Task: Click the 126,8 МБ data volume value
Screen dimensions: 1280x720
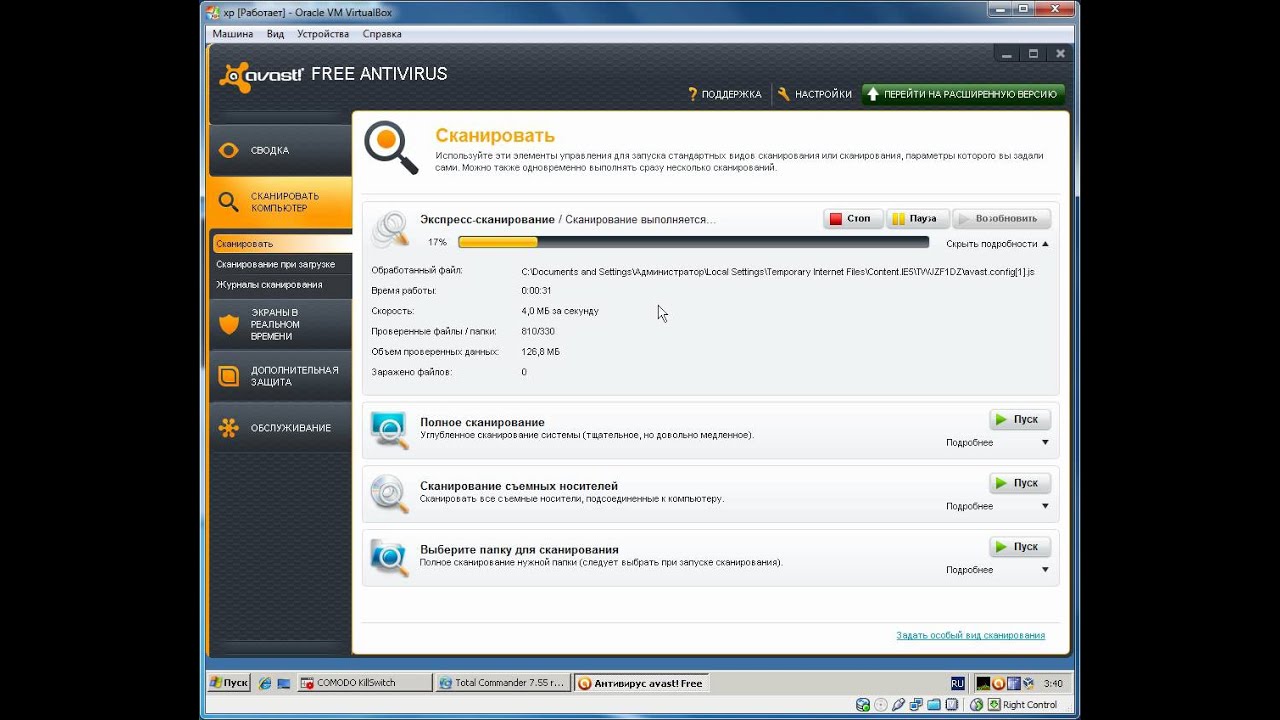Action: 541,352
